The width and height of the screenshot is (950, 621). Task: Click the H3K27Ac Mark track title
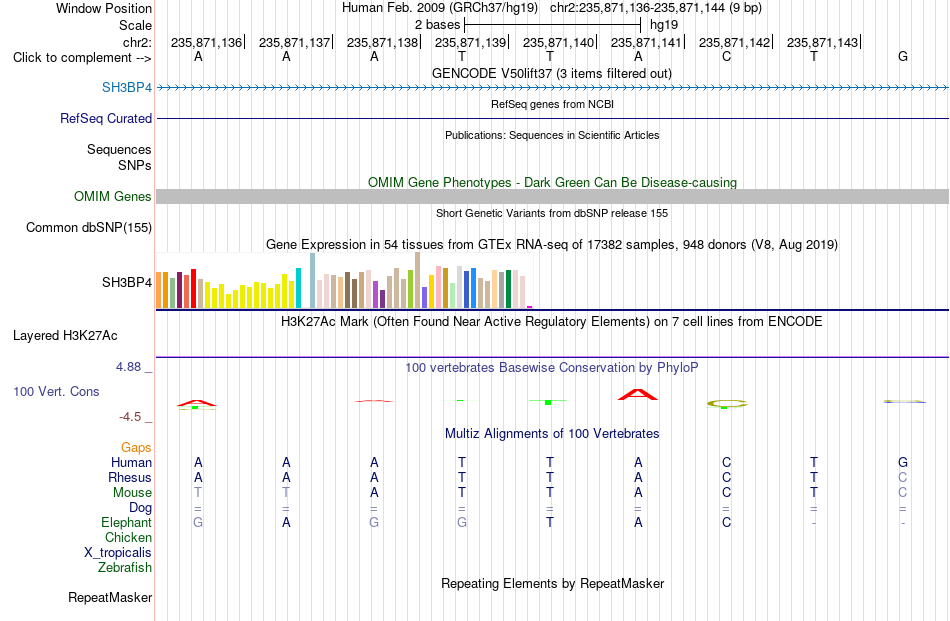pyautogui.click(x=552, y=322)
